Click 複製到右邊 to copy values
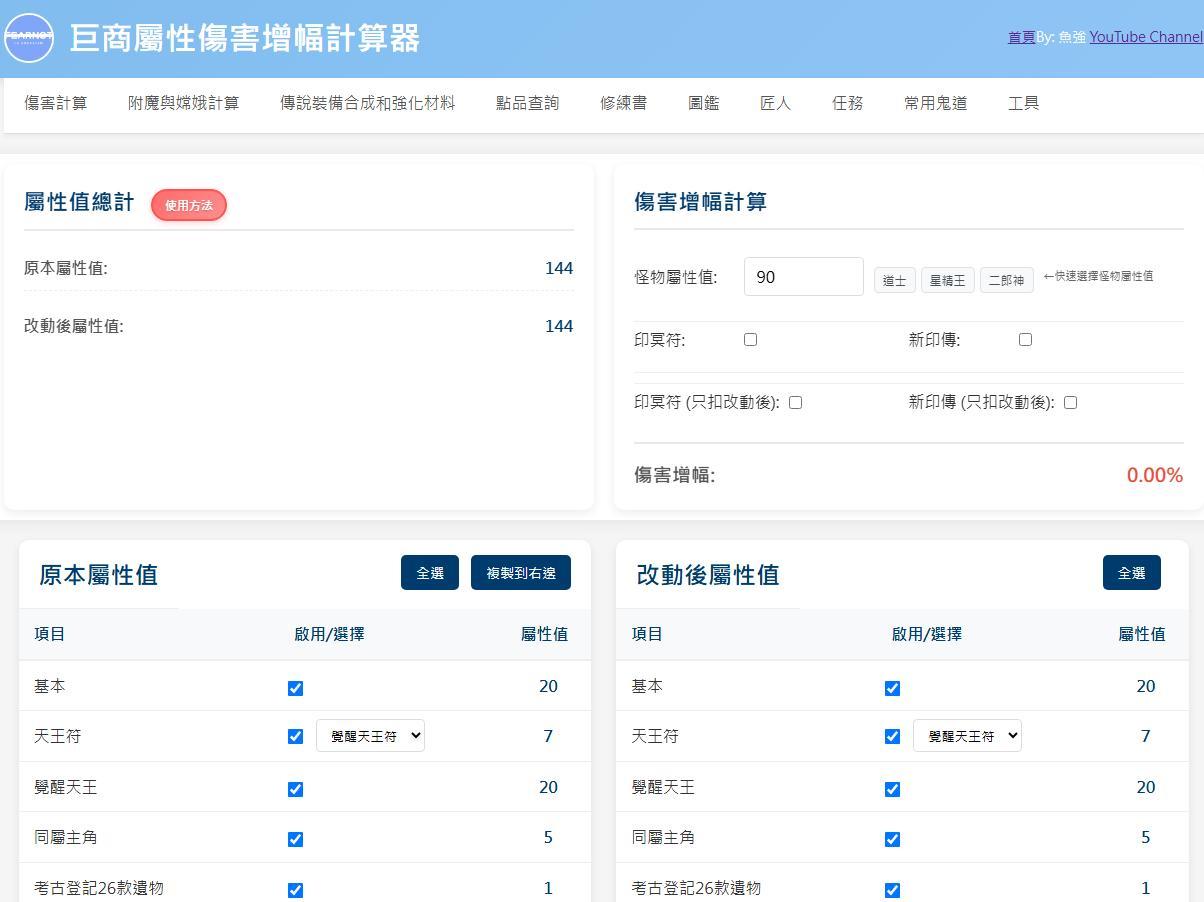The height and width of the screenshot is (902, 1204). 520,572
